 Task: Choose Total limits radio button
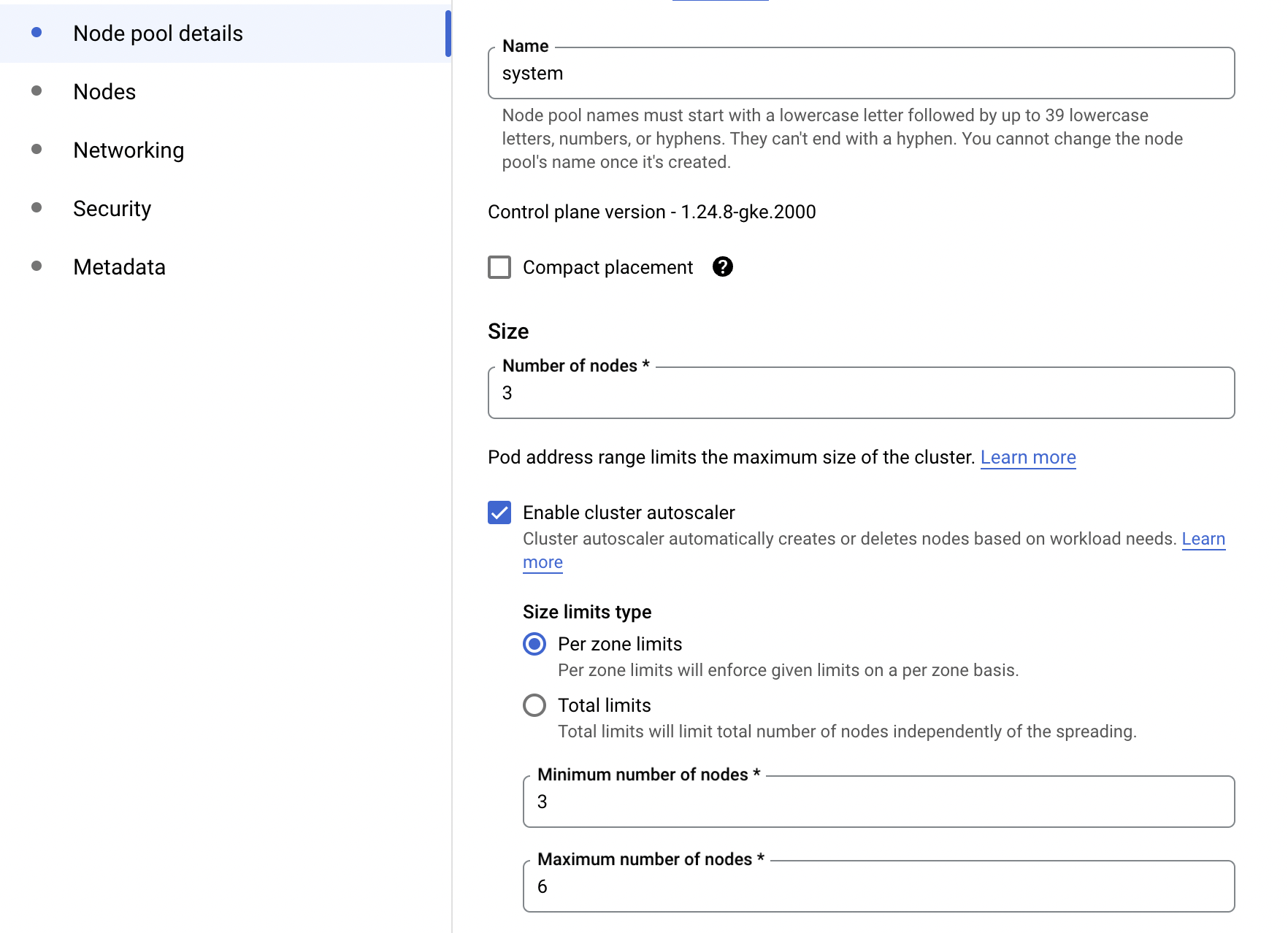tap(534, 705)
